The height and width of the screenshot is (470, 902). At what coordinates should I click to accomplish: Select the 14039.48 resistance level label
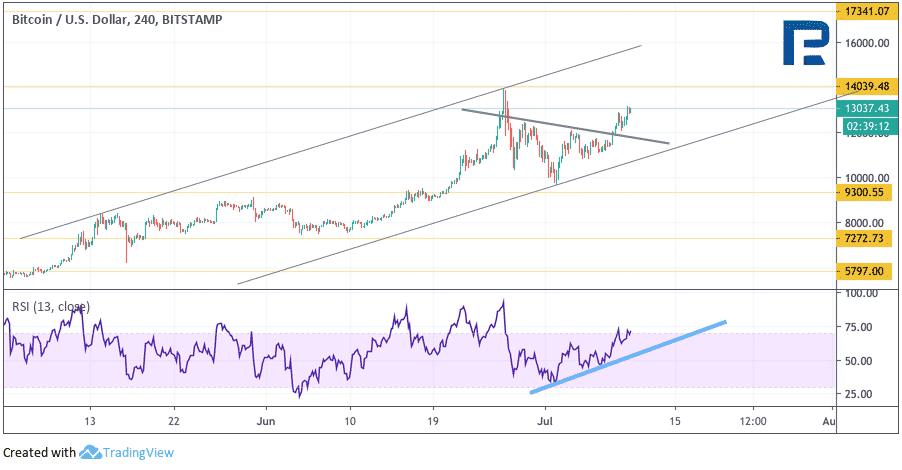pyautogui.click(x=867, y=86)
